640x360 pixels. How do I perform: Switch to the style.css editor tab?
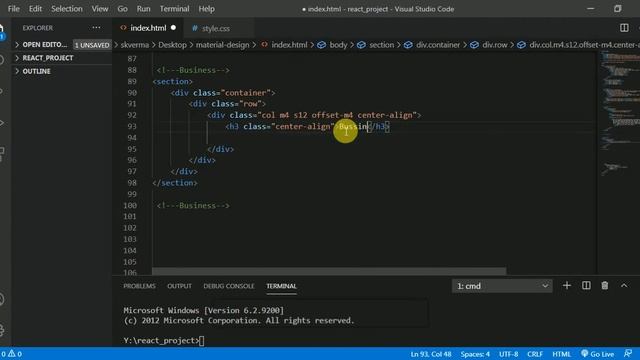216,28
